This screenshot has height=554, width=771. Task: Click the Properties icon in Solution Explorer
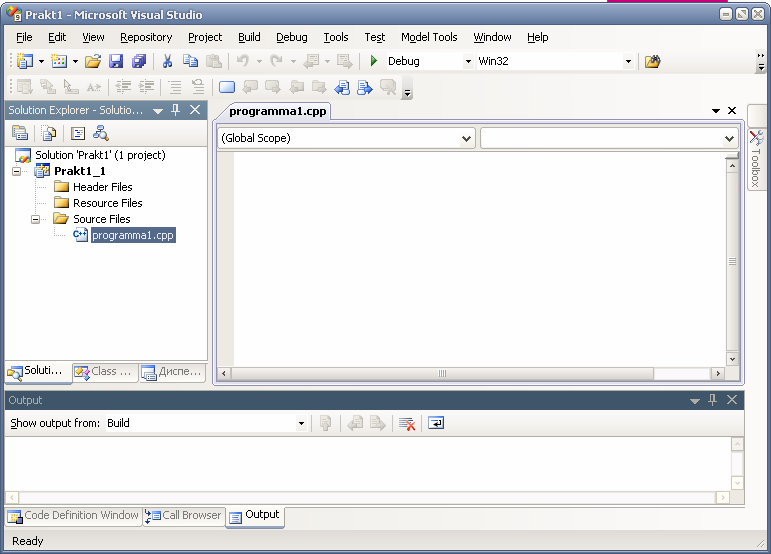coord(20,133)
